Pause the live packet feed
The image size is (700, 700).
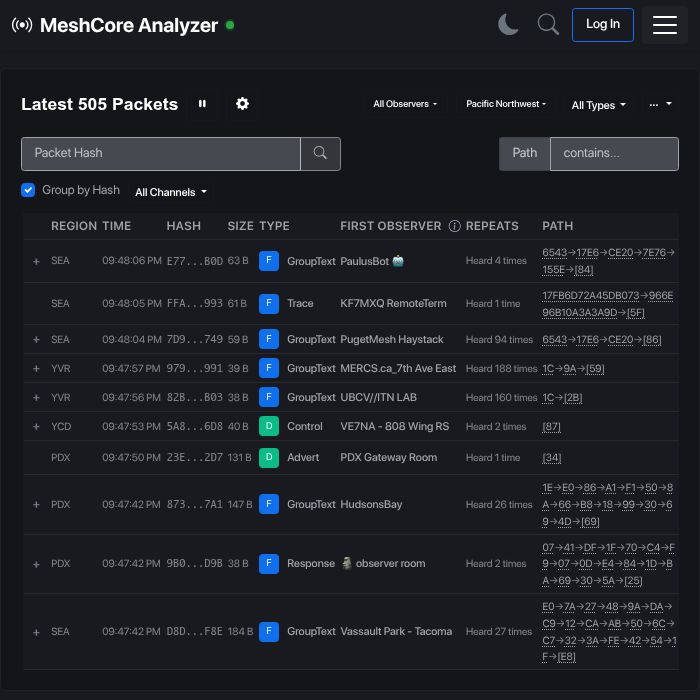point(202,104)
